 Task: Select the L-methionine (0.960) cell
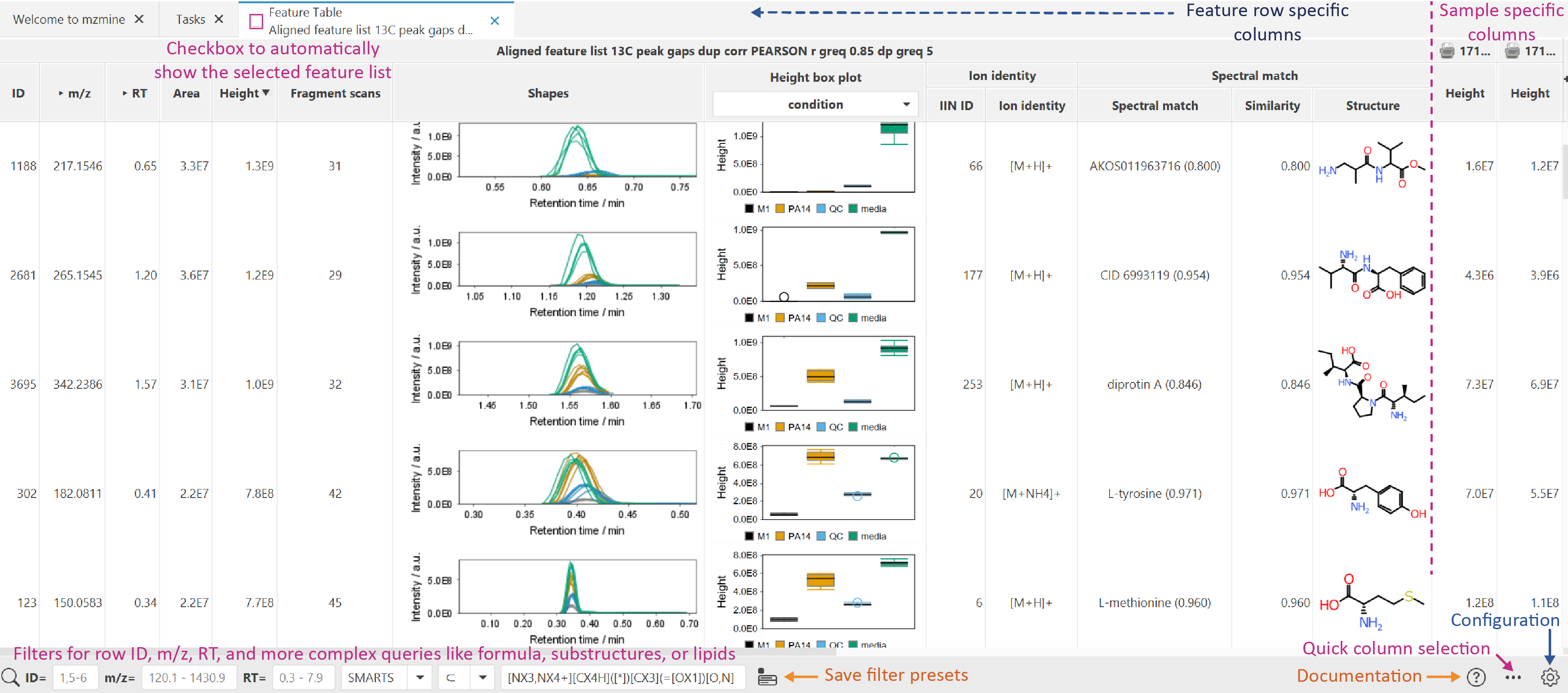pos(1155,602)
